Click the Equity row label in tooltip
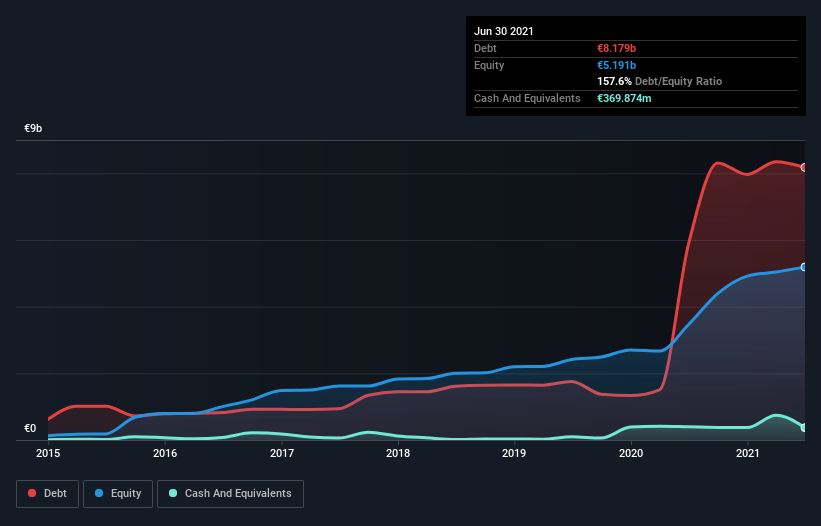The height and width of the screenshot is (526, 821). [x=489, y=65]
